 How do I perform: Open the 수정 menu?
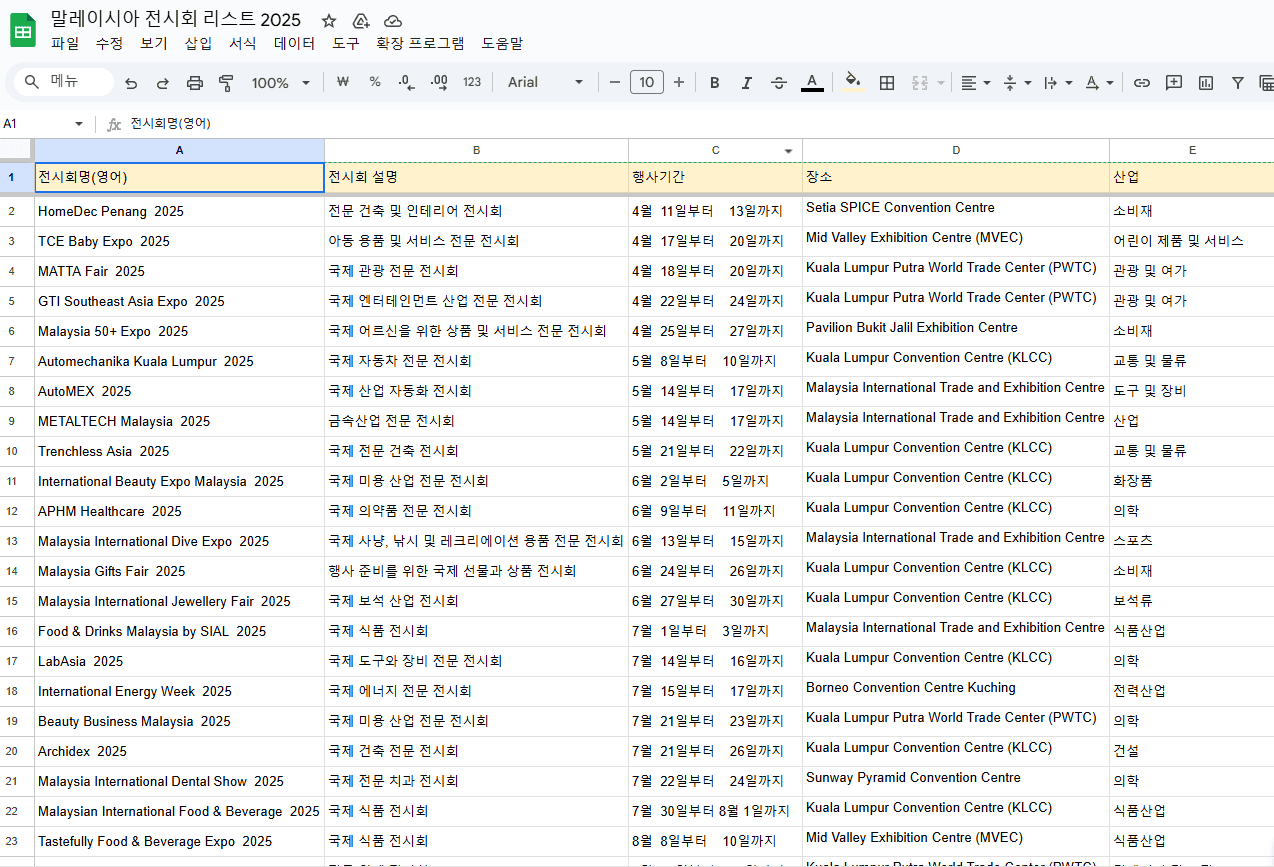[x=109, y=44]
